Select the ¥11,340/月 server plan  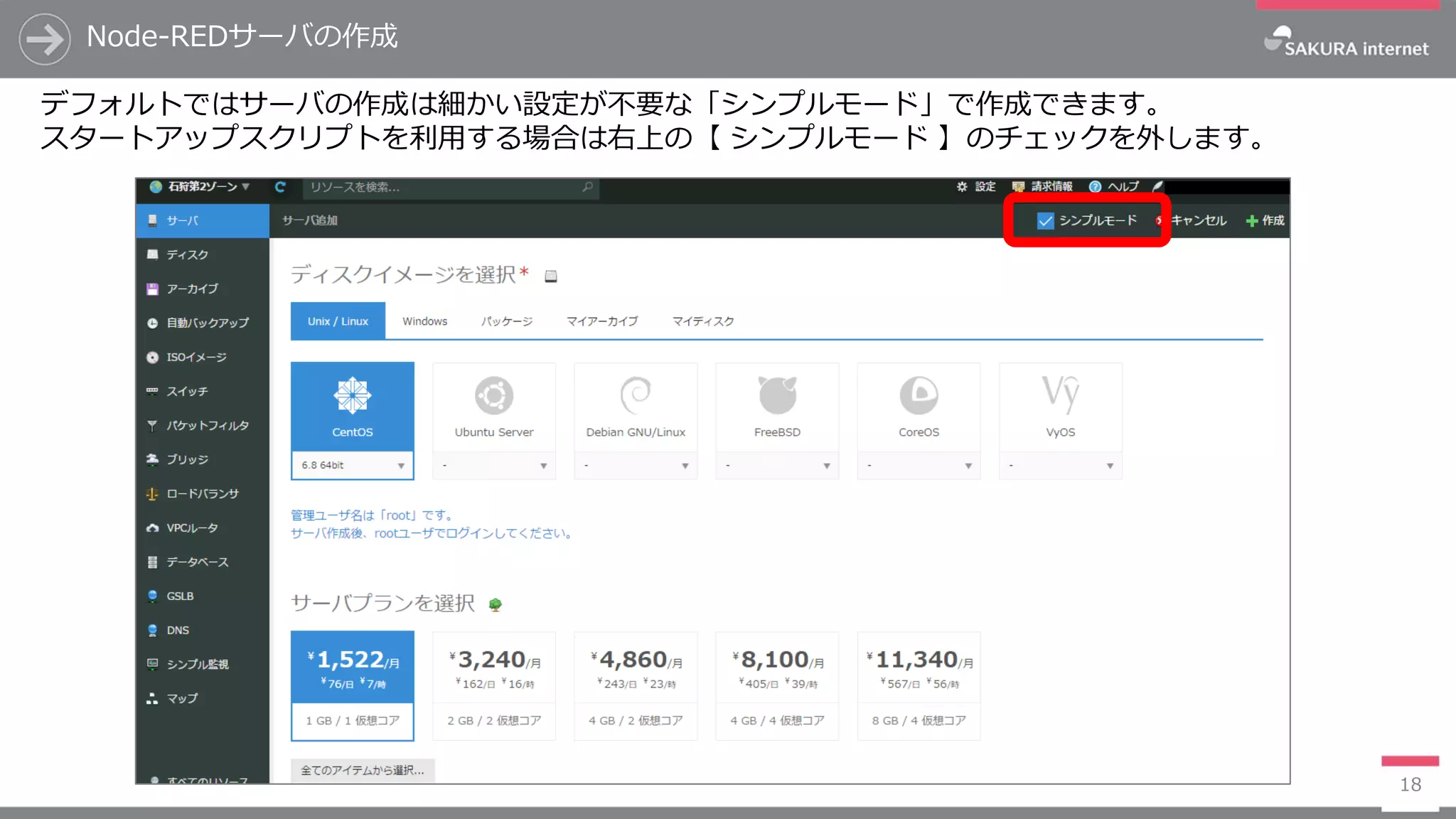(x=919, y=686)
